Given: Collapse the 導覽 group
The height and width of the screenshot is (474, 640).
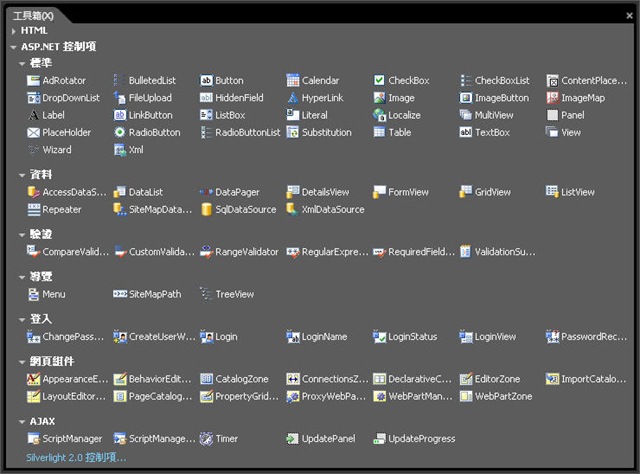Looking at the screenshot, I should coord(22,278).
